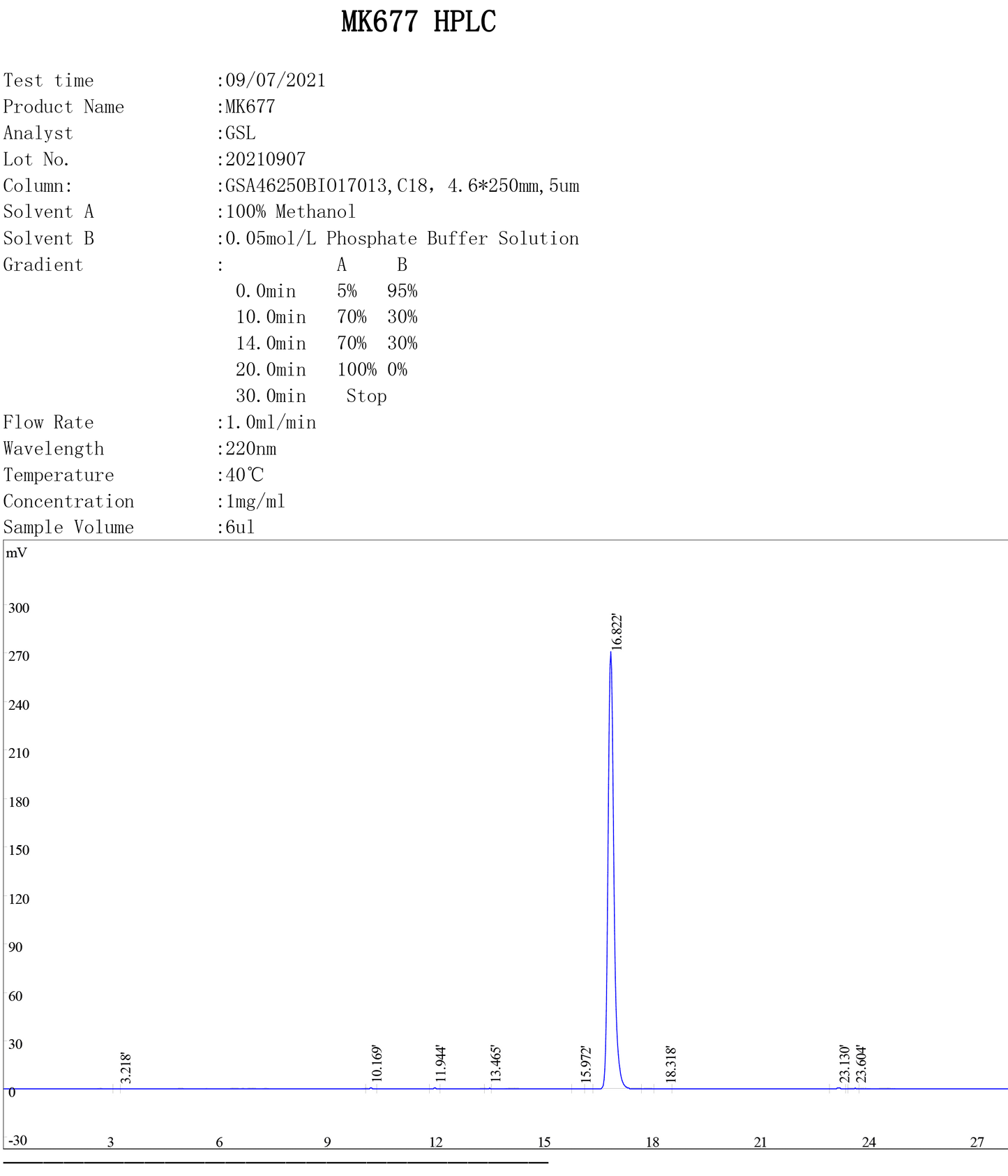Select the column description GSA46250BIO17013,C18

[326, 186]
